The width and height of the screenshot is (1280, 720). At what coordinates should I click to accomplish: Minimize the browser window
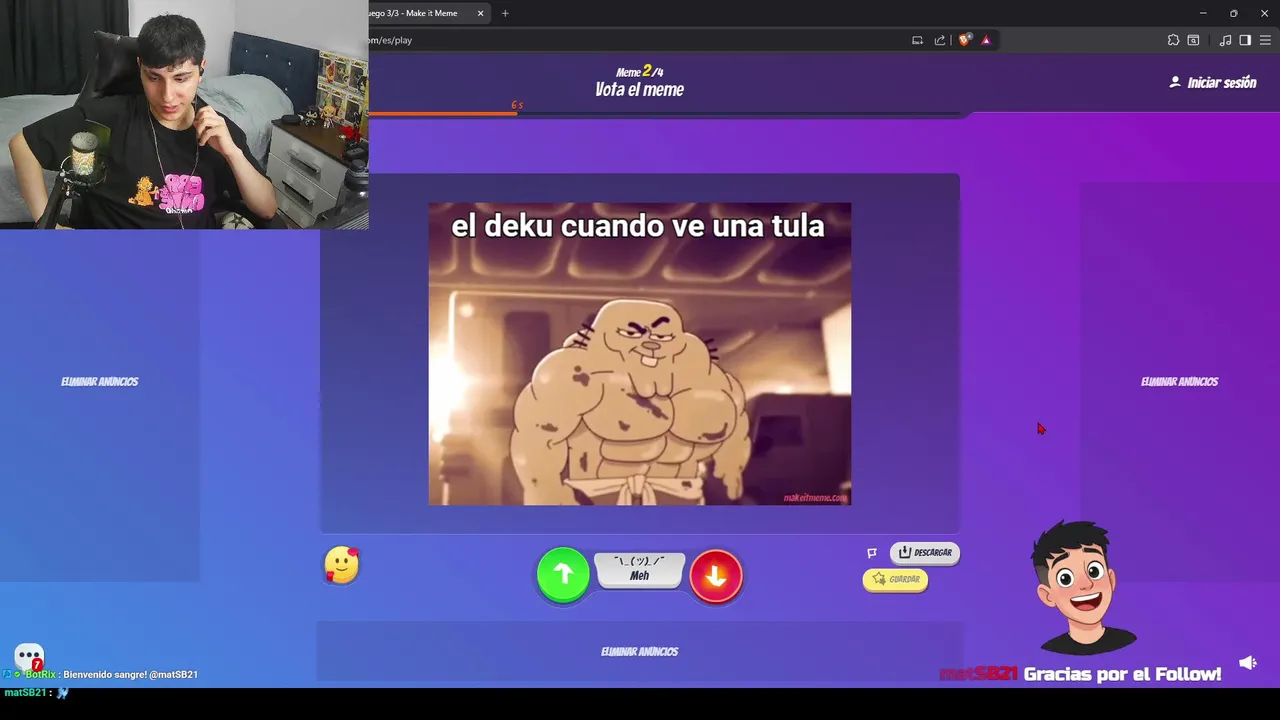[1203, 13]
